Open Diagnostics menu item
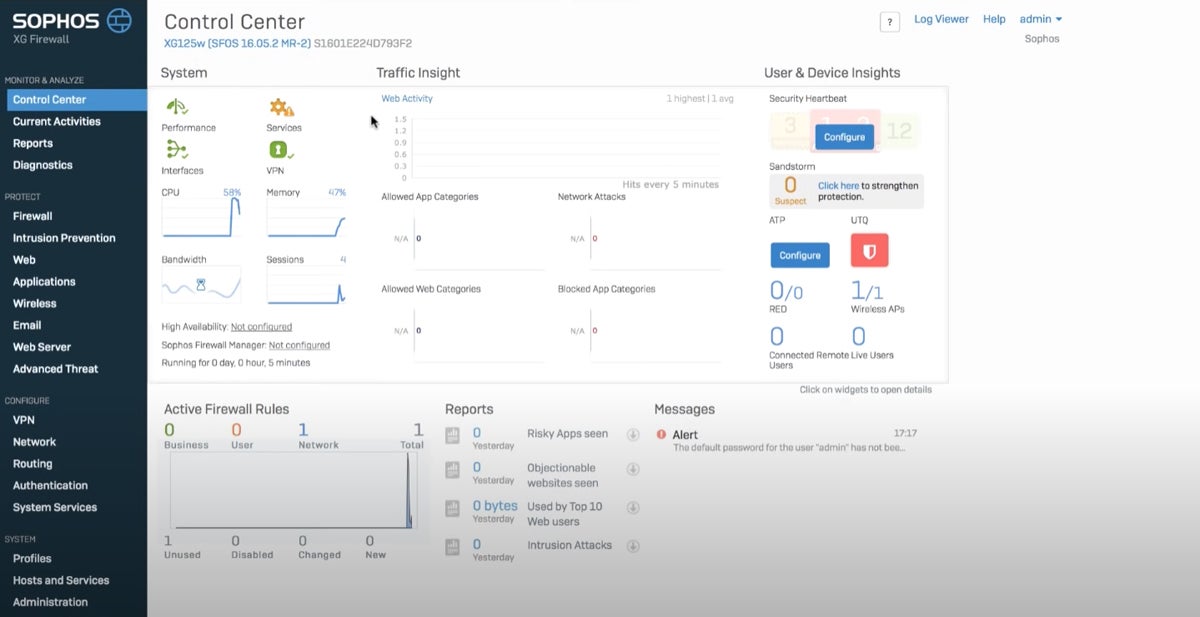 point(42,166)
